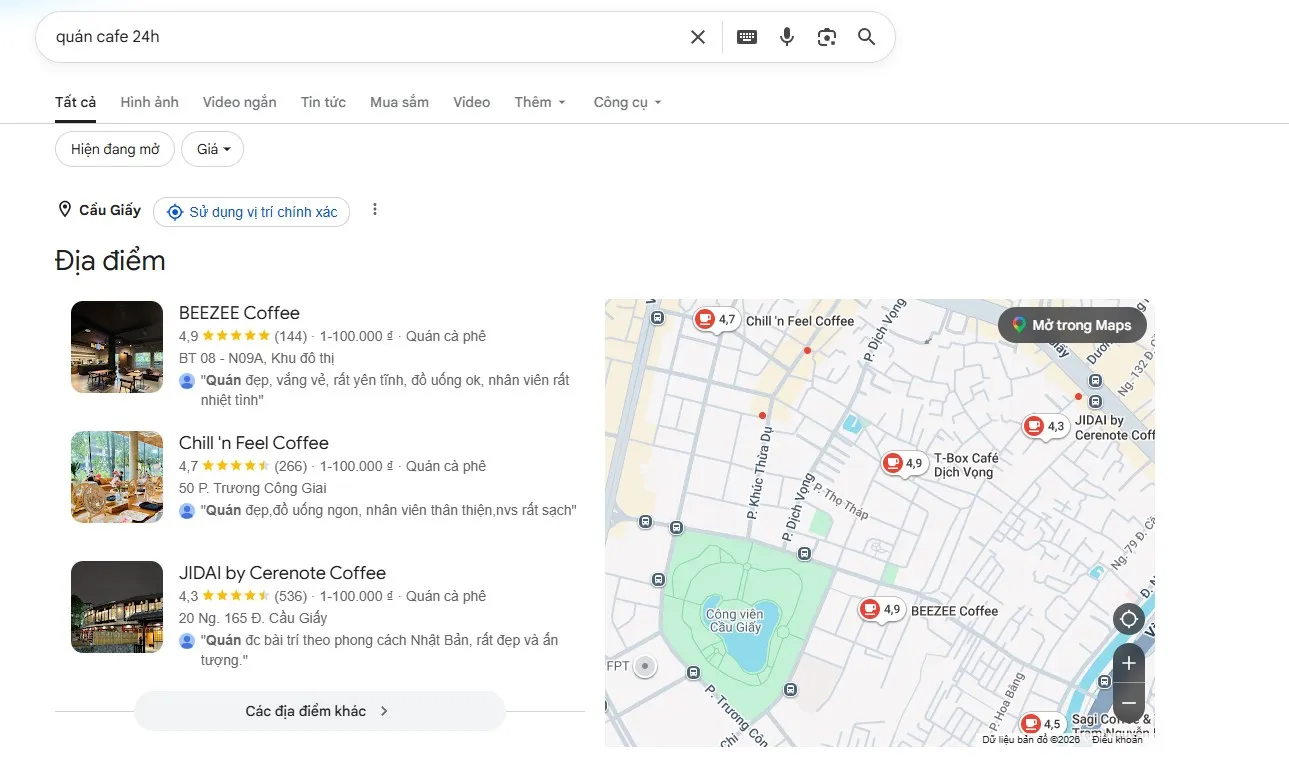Click the Chill 'n Feel Coffee photo thumbnail

tap(117, 477)
